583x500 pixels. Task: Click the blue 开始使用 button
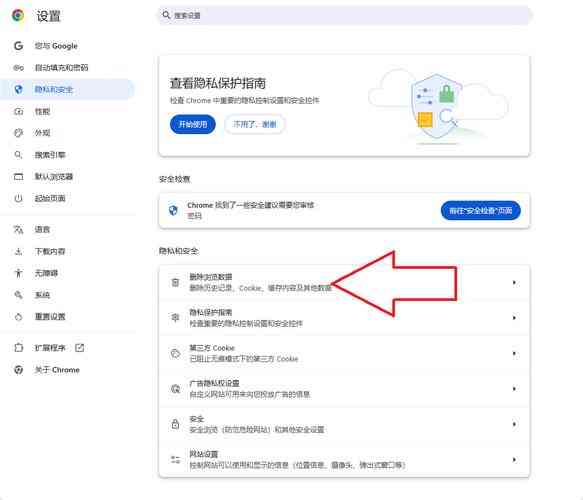click(193, 124)
